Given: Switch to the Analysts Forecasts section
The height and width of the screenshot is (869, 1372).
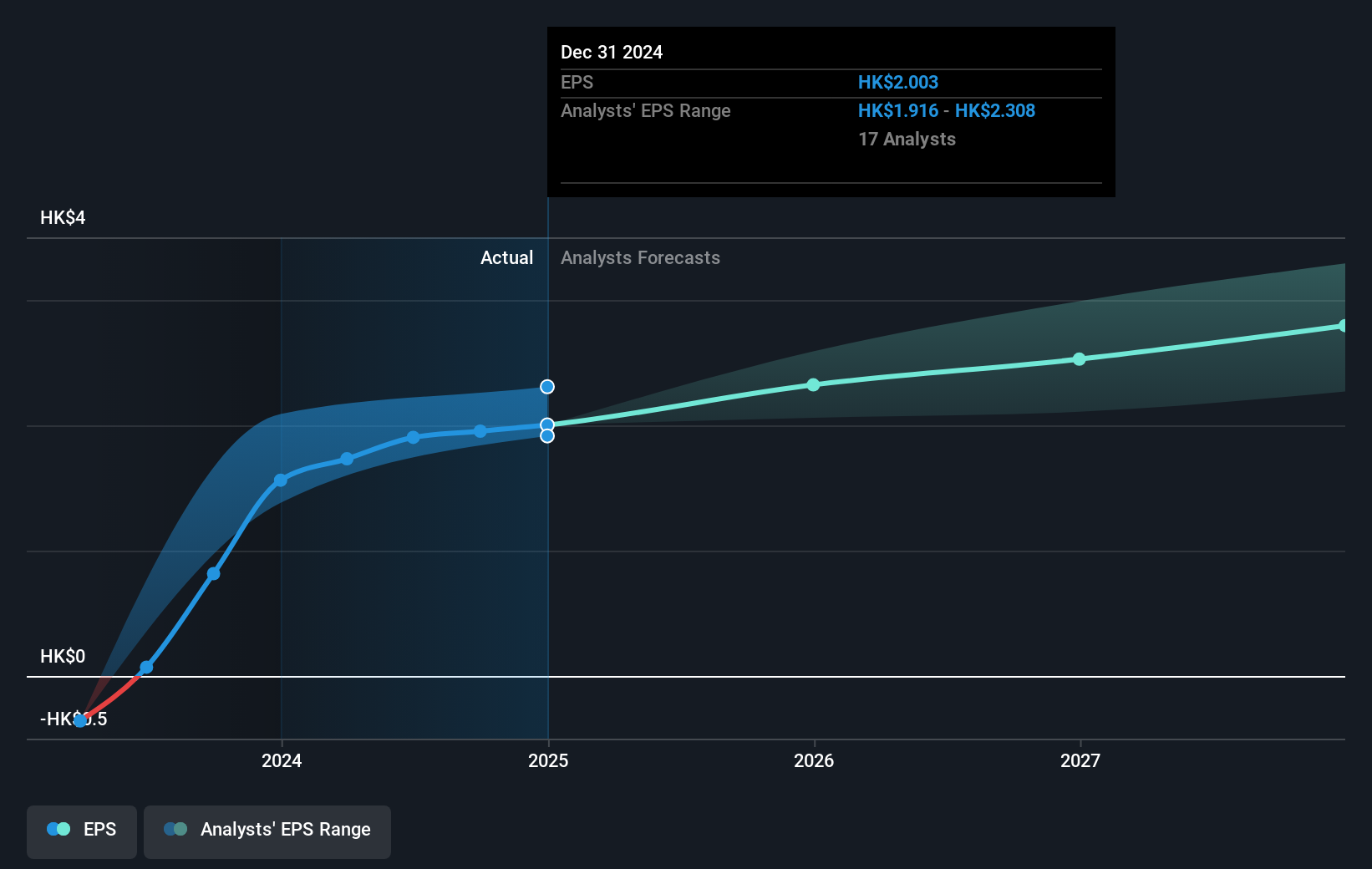Looking at the screenshot, I should coord(640,257).
